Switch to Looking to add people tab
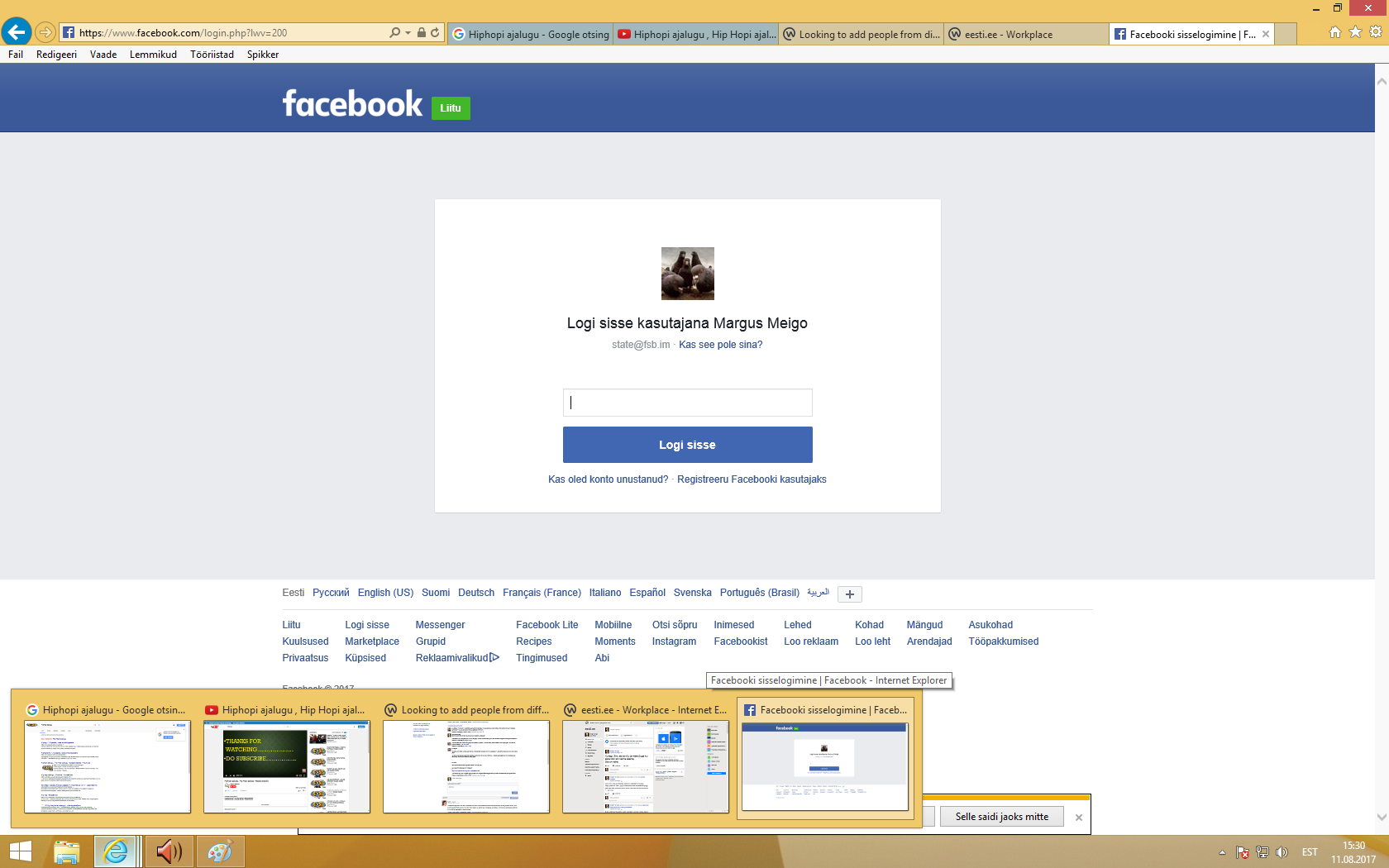This screenshot has width=1389, height=868. pos(862,34)
